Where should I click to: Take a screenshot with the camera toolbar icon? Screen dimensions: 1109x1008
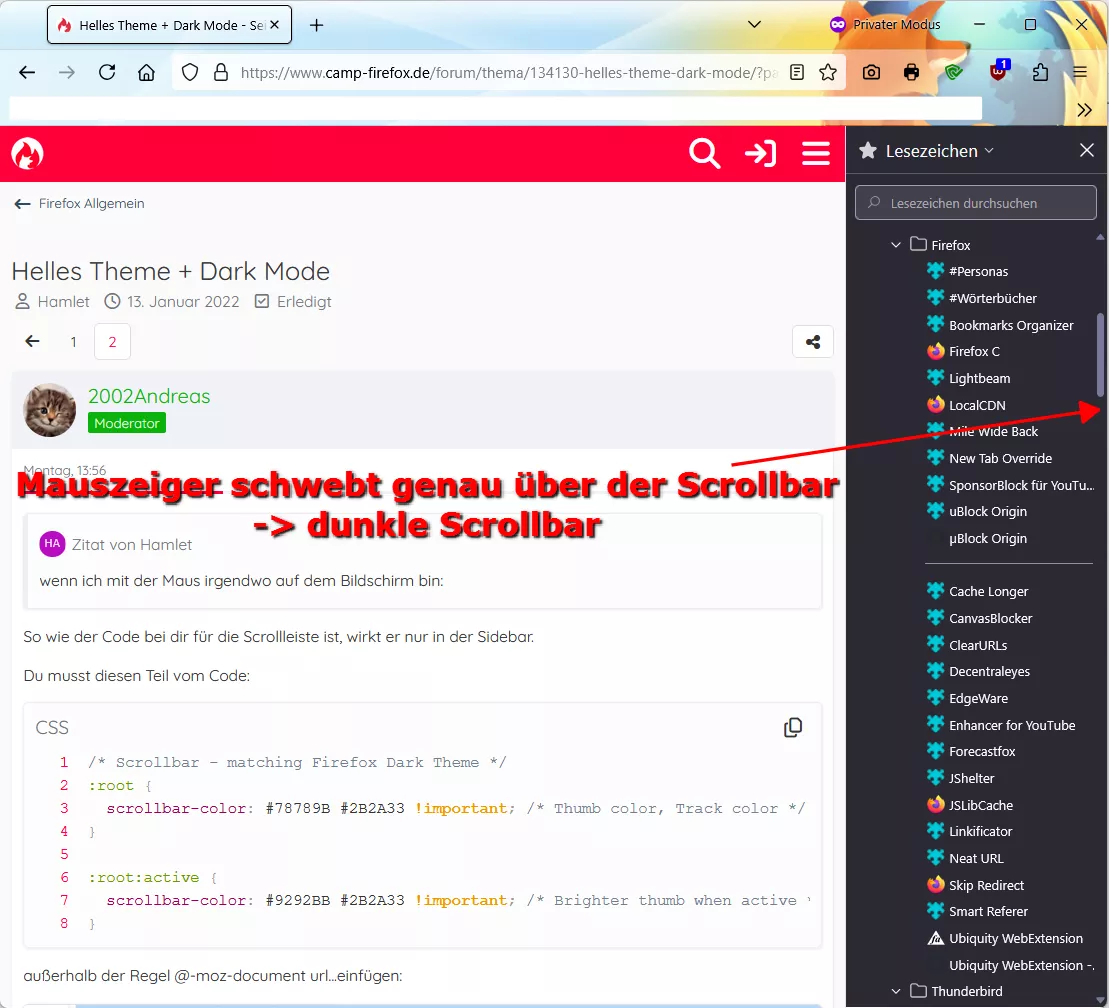(871, 72)
